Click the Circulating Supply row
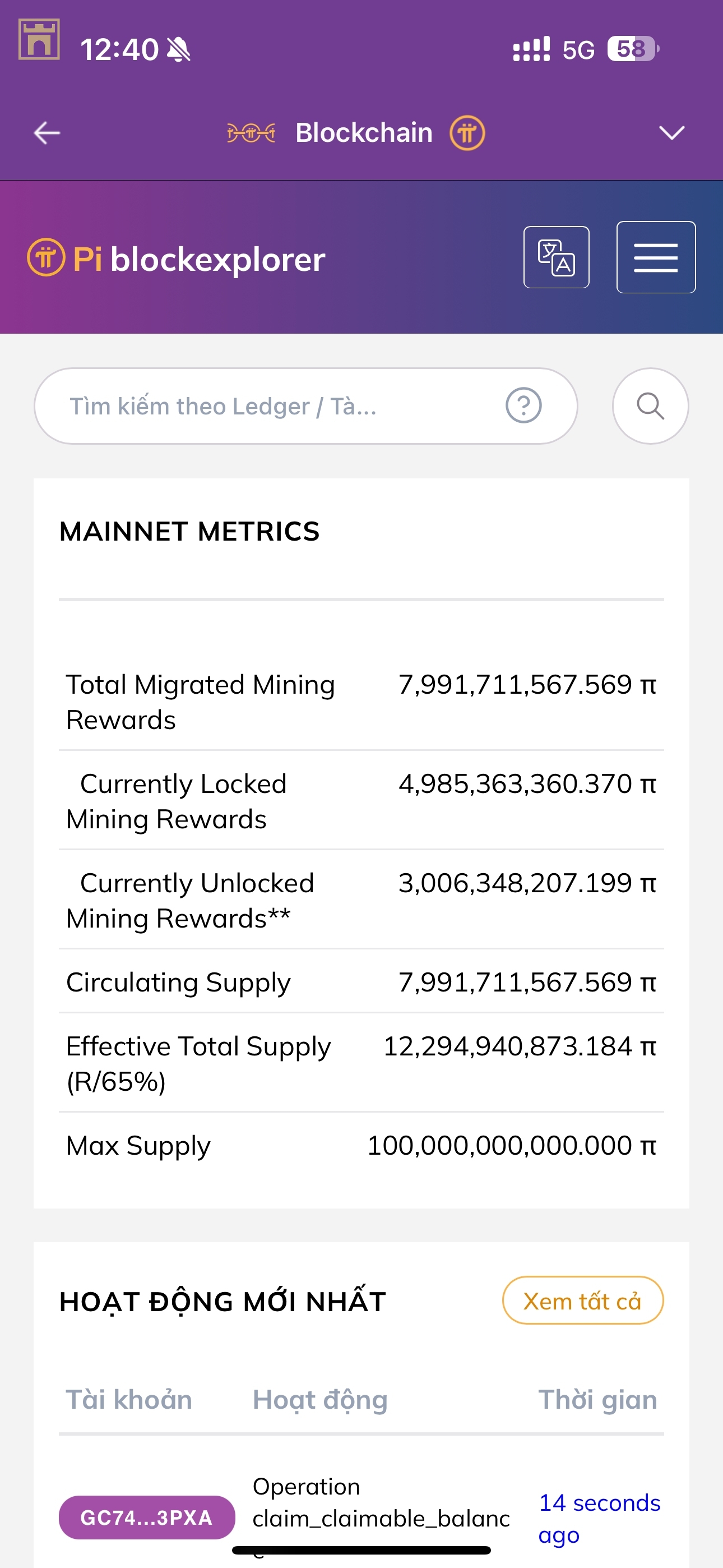Screen dimensions: 723x1568 click(x=361, y=982)
